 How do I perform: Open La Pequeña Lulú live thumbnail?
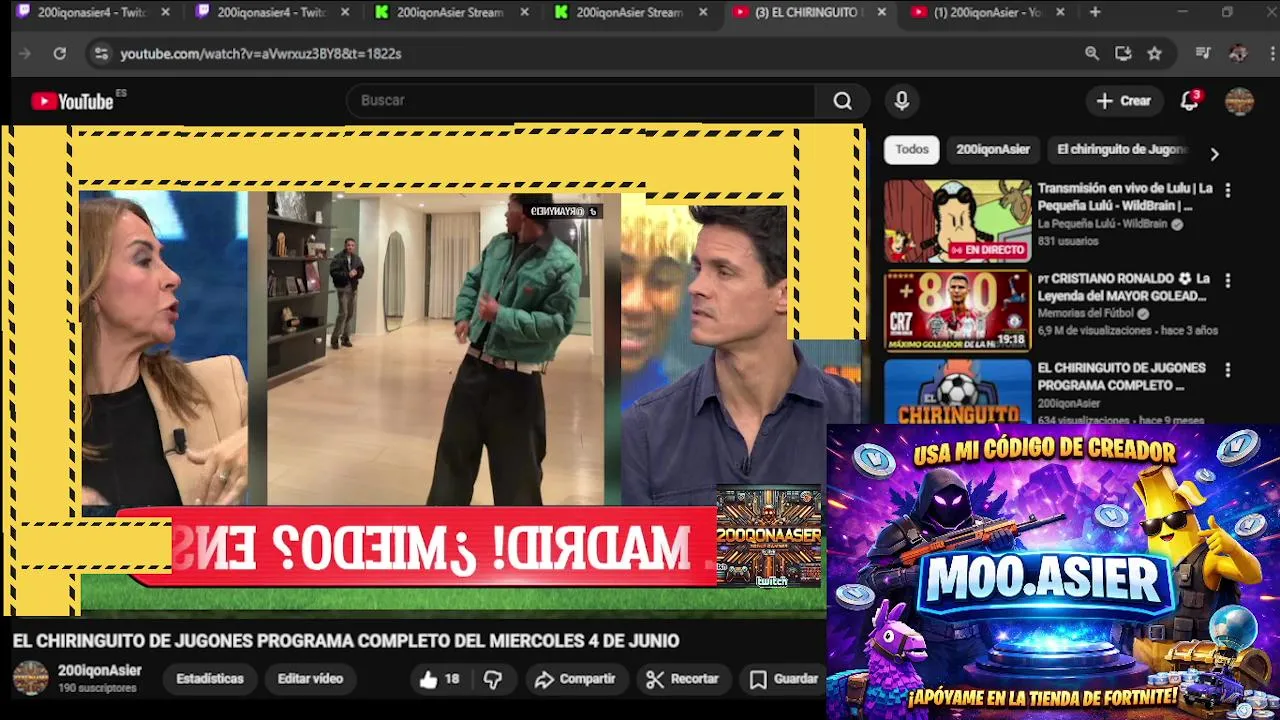click(x=957, y=221)
